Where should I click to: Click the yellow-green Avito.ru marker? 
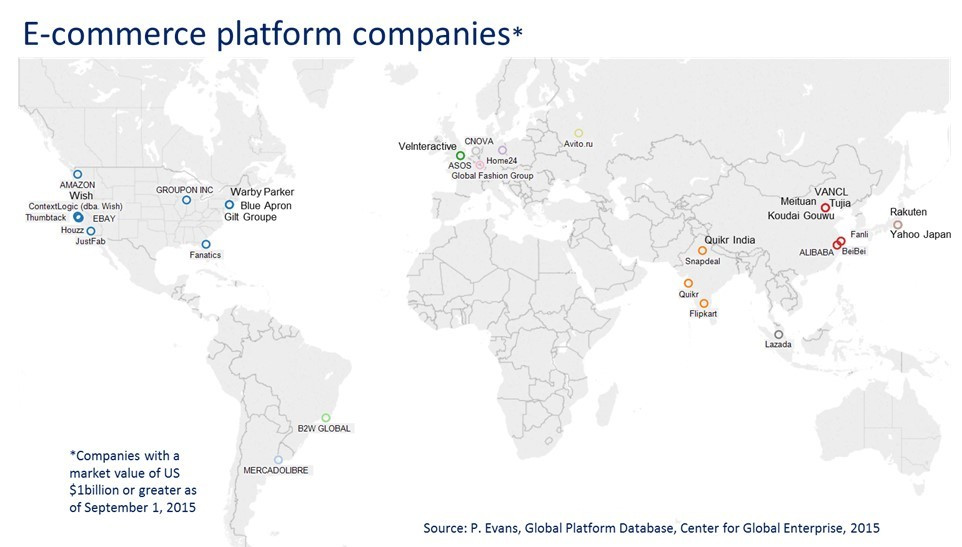click(579, 133)
